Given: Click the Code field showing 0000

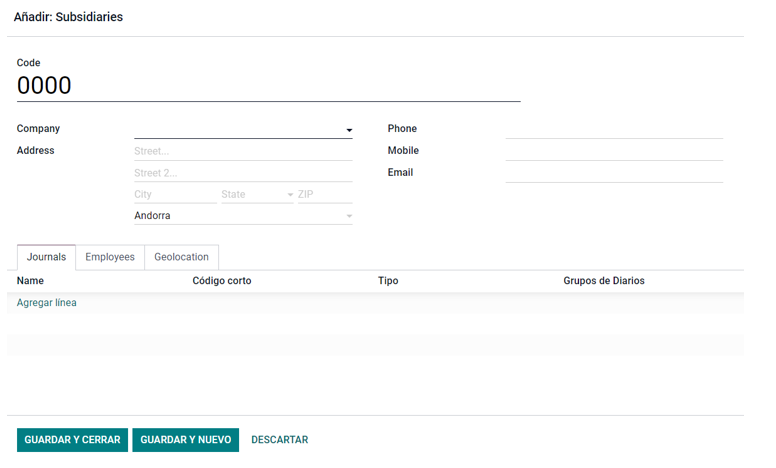Looking at the screenshot, I should click(x=269, y=86).
